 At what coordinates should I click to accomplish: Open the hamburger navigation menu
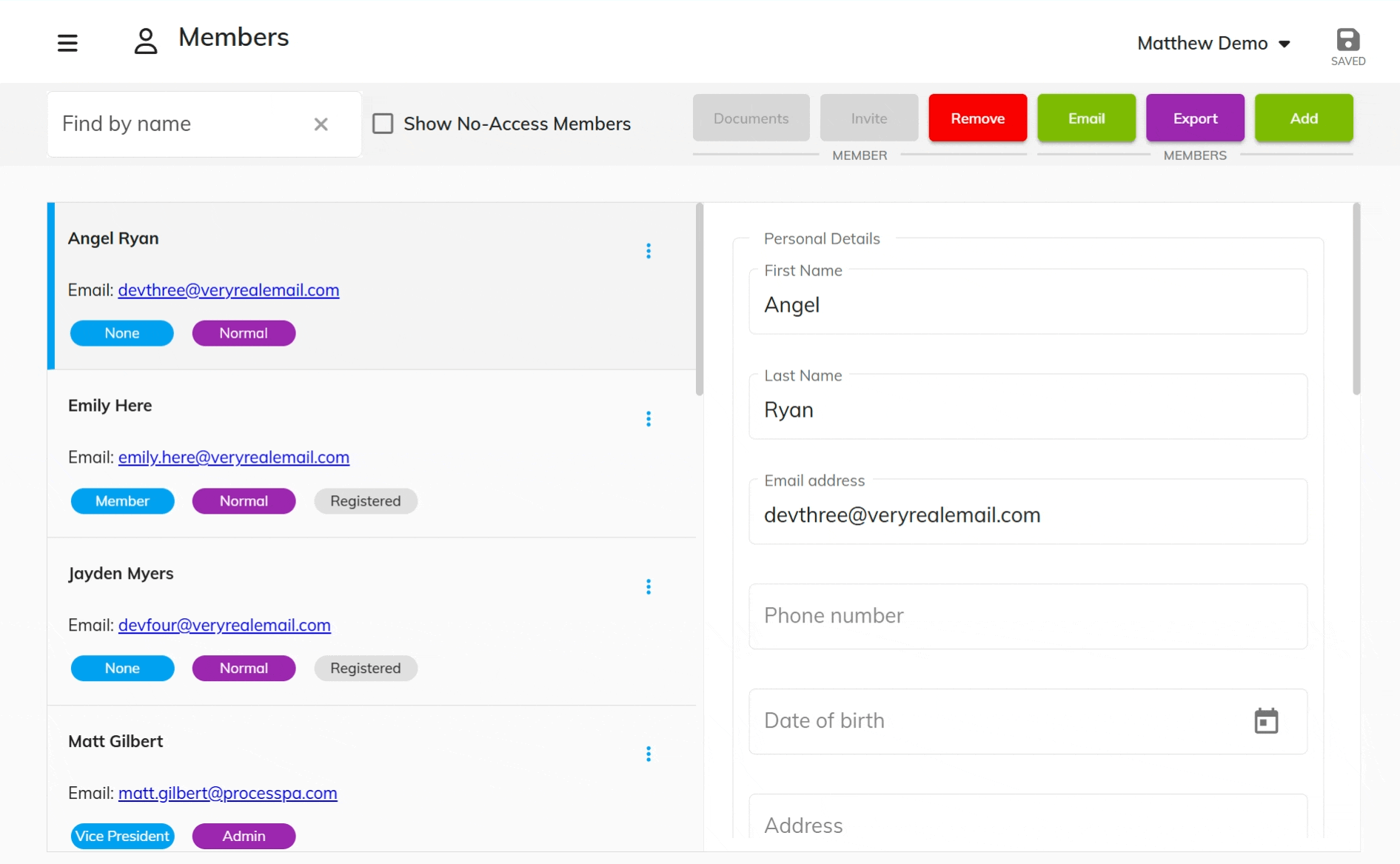click(67, 43)
